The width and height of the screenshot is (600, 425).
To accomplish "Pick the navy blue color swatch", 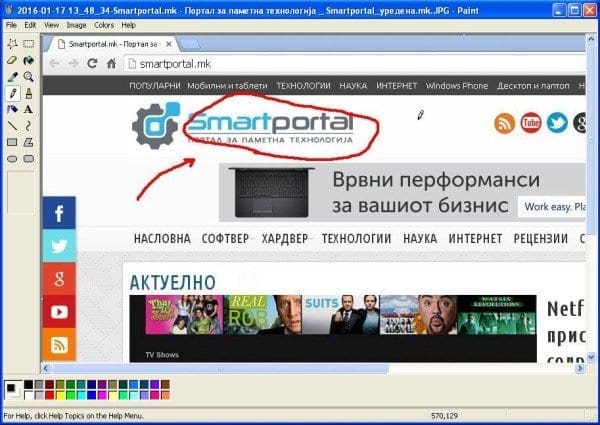I will (x=92, y=384).
